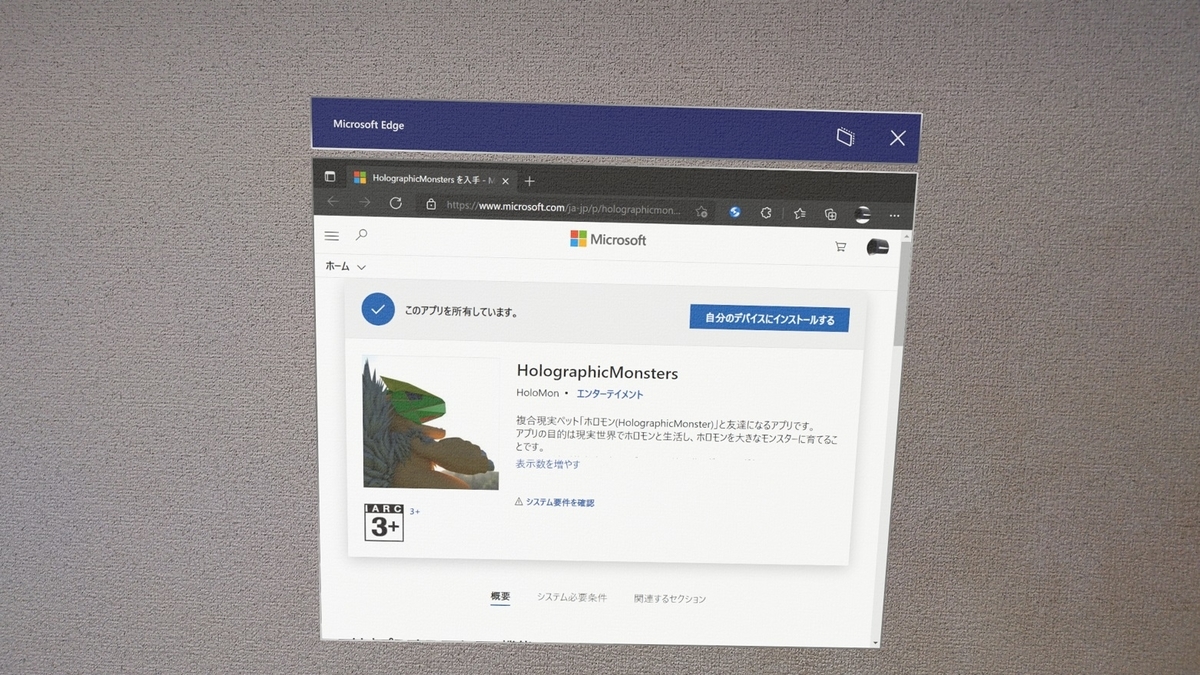Viewport: 1200px width, 675px height.
Task: Open the Edge tab actions menu icon
Action: tap(330, 176)
